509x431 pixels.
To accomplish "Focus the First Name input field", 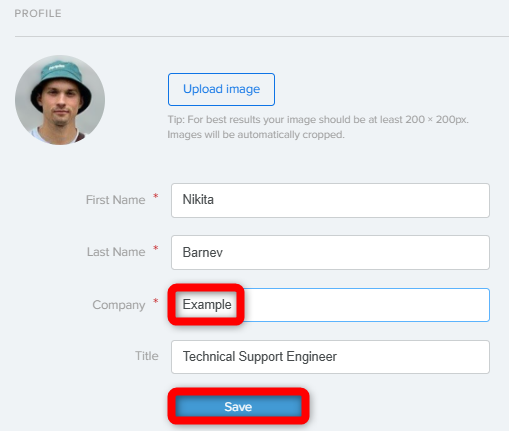I will pos(330,200).
